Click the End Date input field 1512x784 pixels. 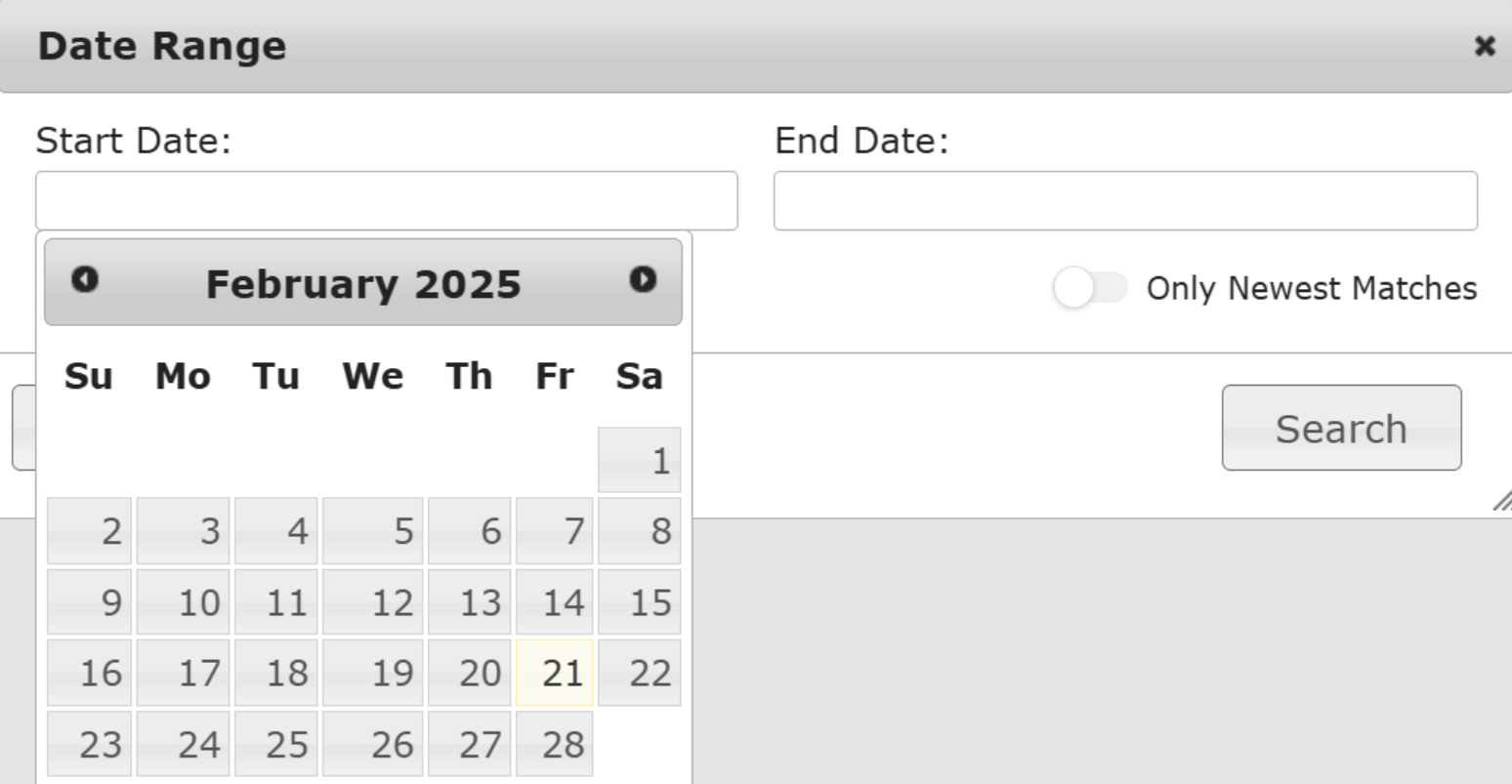[1125, 201]
